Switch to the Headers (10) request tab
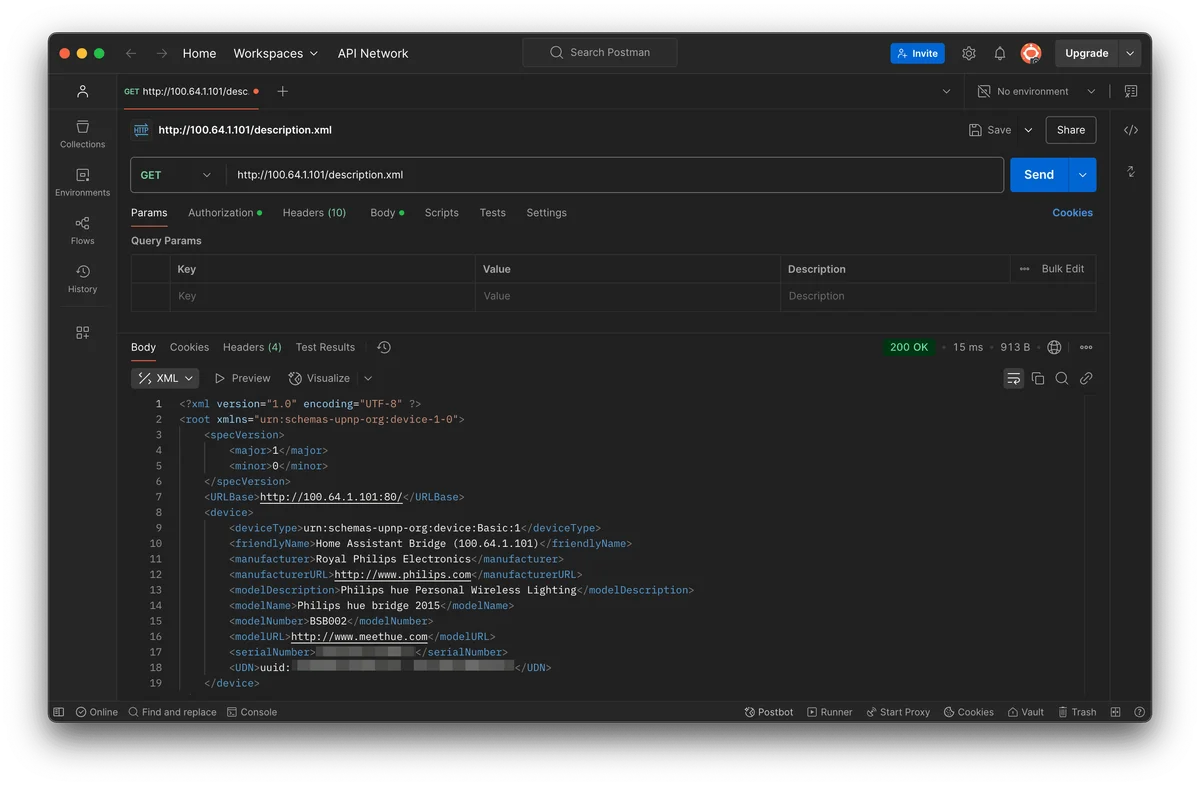This screenshot has width=1200, height=786. tap(314, 213)
